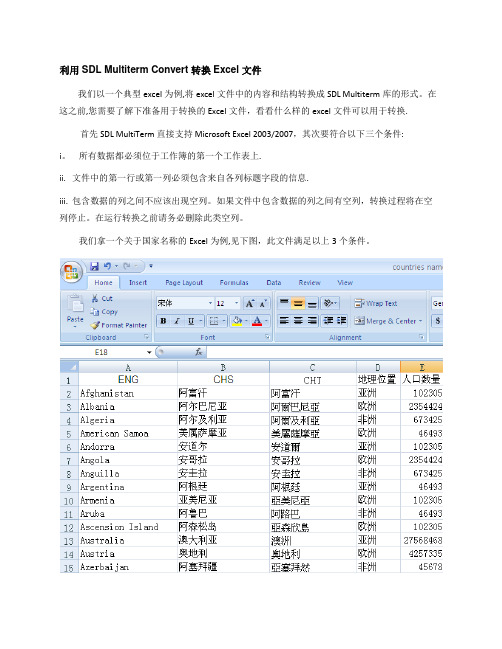The image size is (502, 649).
Task: Click the ENG header cell
Action: 128,380
